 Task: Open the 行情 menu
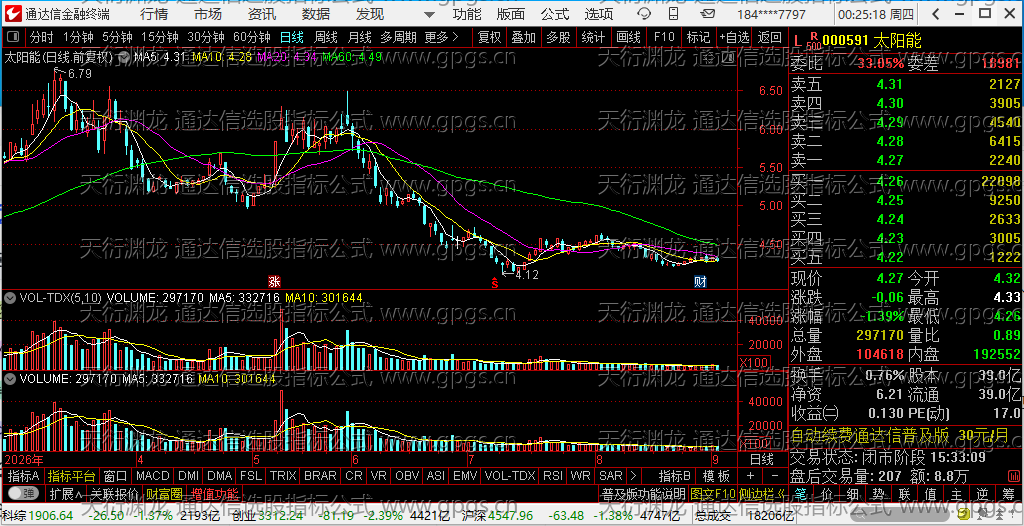(153, 14)
